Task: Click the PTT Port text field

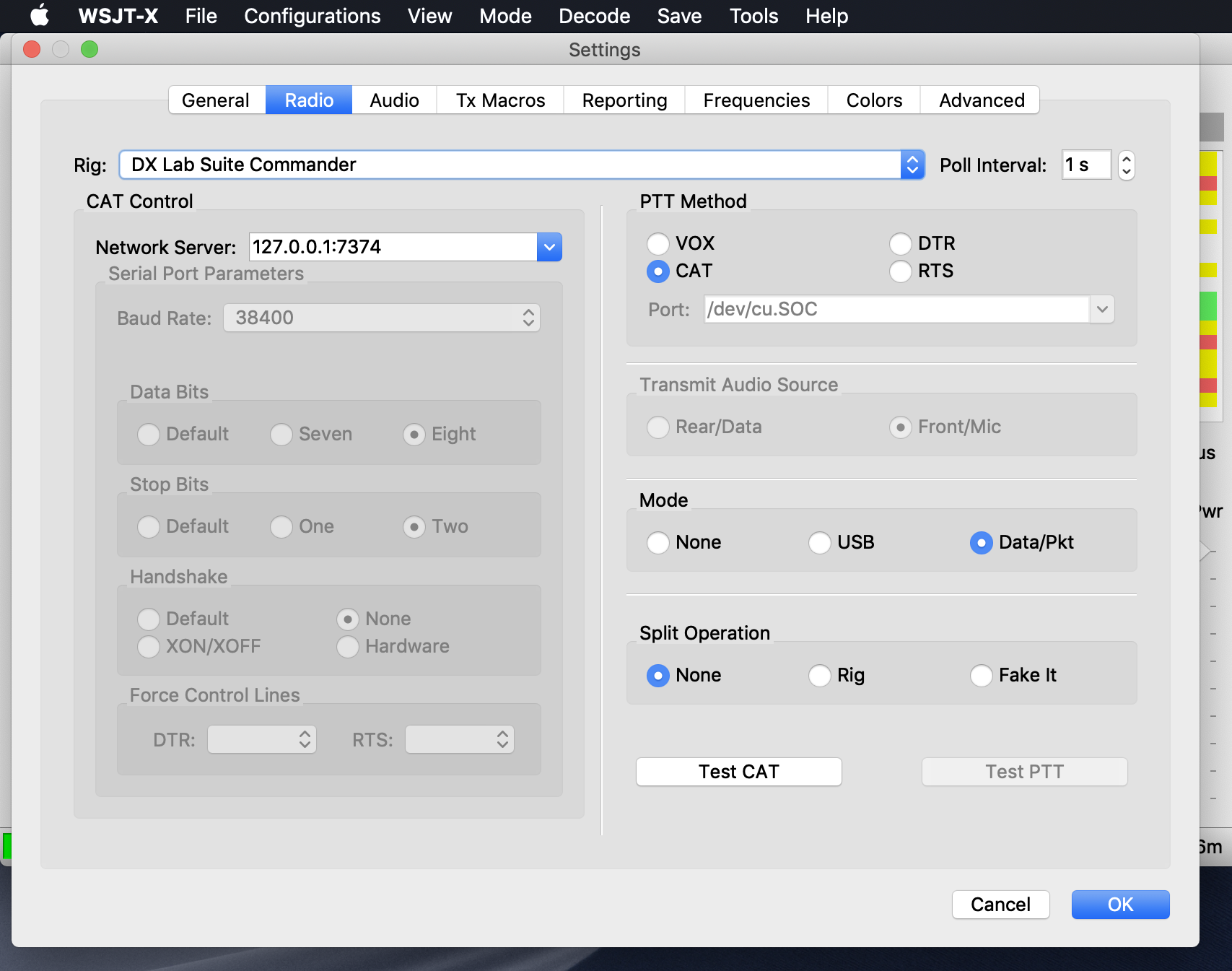Action: [896, 309]
